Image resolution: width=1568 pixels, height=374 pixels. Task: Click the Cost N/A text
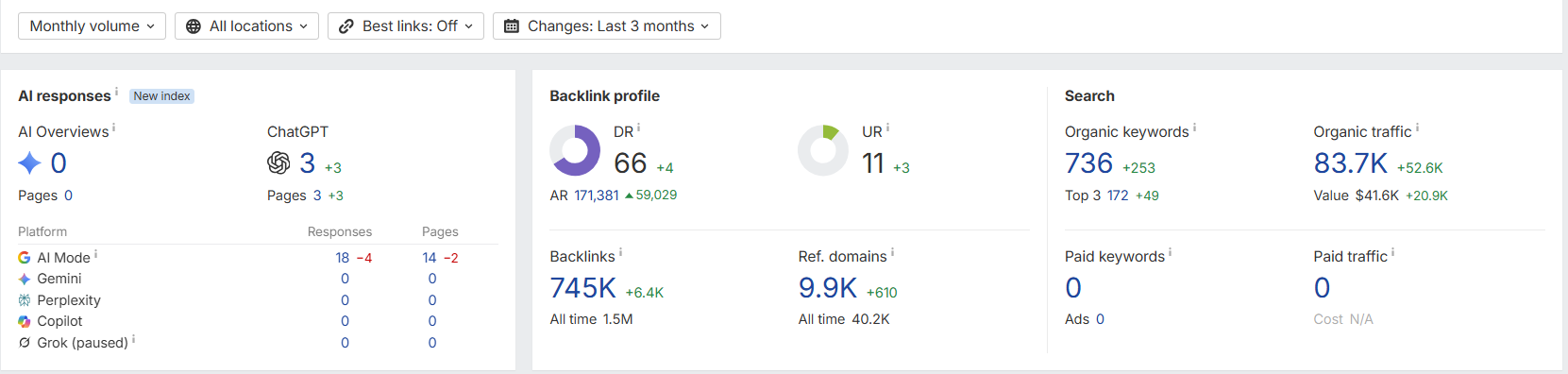[x=1343, y=319]
